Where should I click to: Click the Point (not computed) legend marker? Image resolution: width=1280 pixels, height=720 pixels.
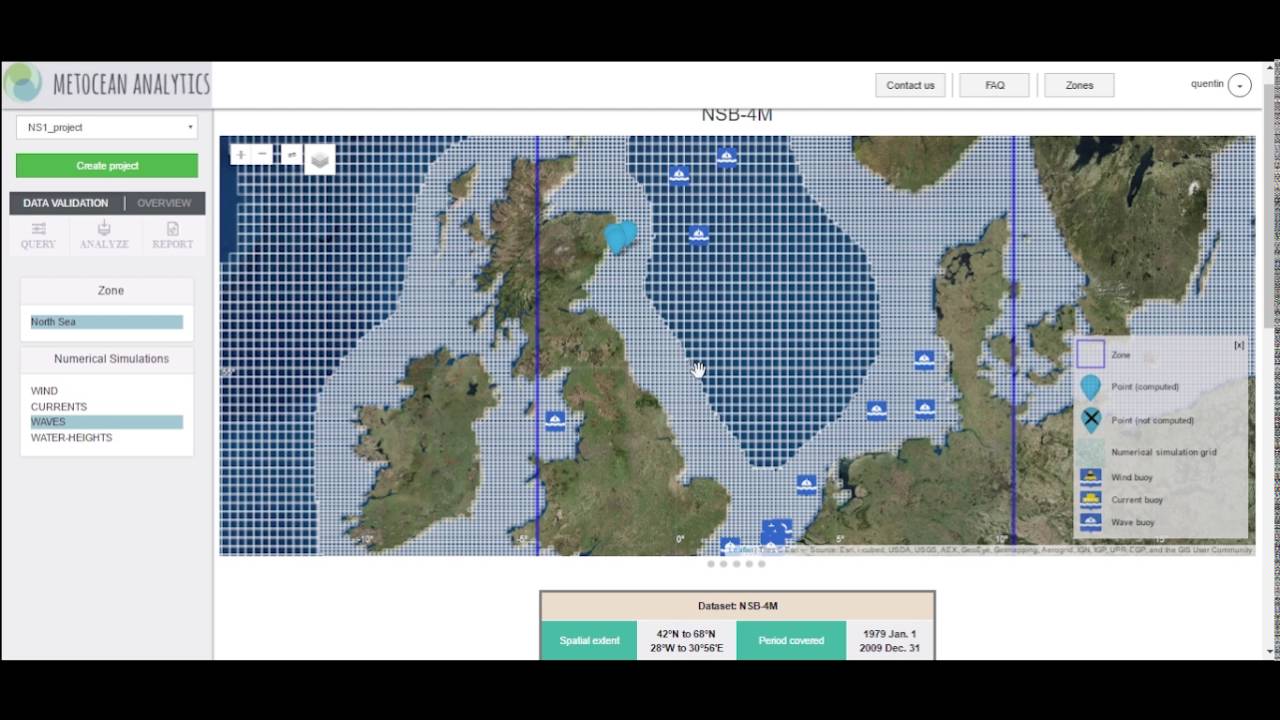[1091, 419]
